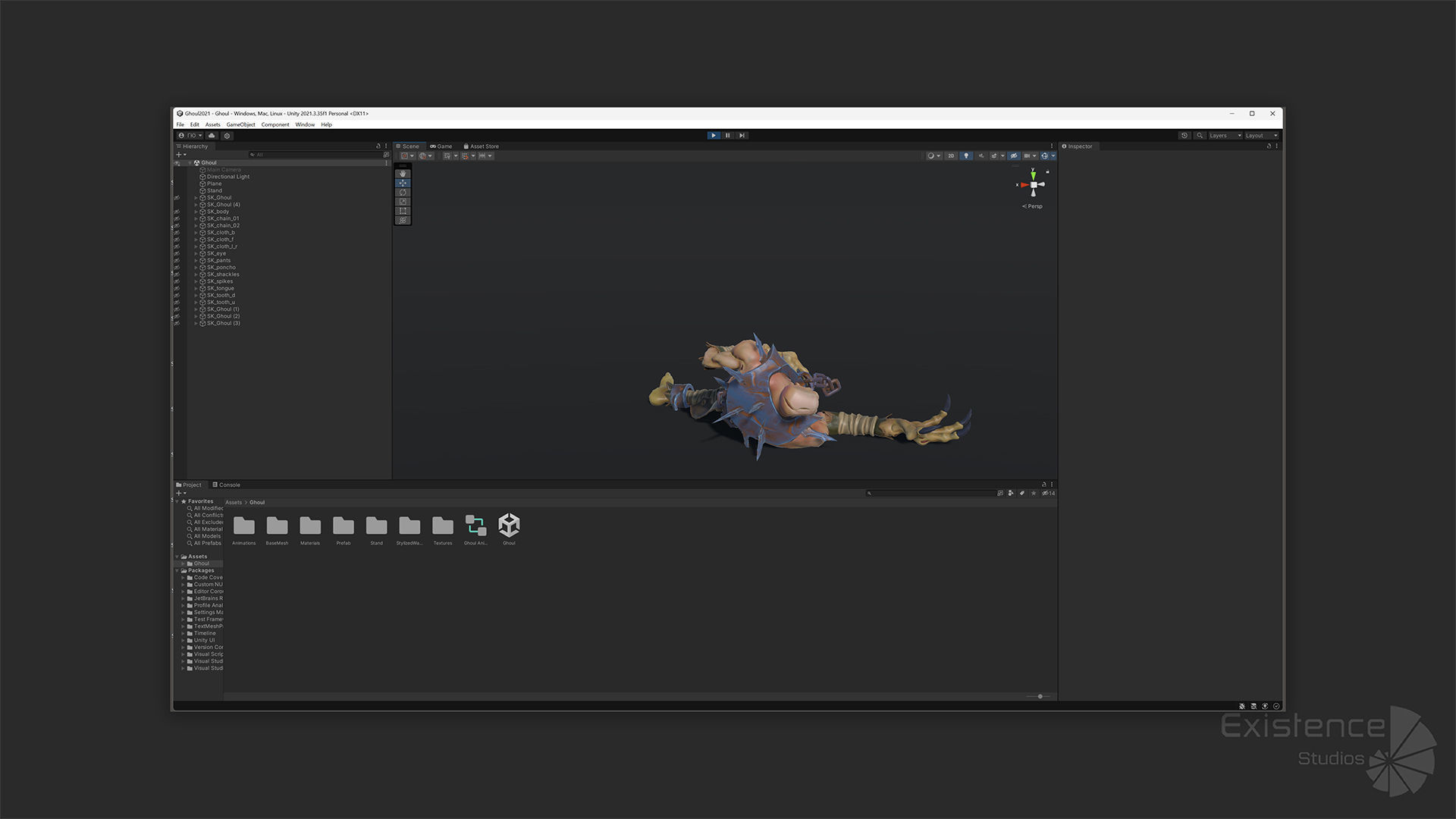Screen dimensions: 1456x819
Task: Open Inspector panel three-dot menu
Action: coord(1277,146)
